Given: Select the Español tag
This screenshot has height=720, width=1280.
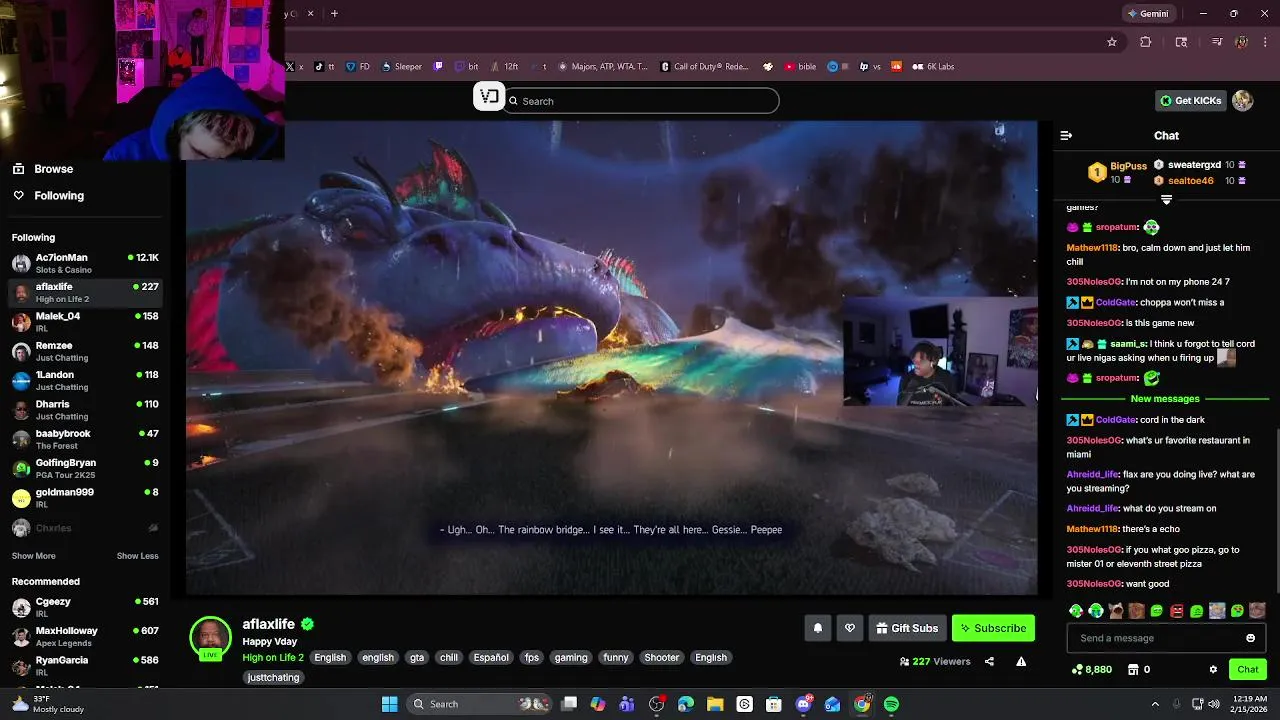Looking at the screenshot, I should [491, 658].
